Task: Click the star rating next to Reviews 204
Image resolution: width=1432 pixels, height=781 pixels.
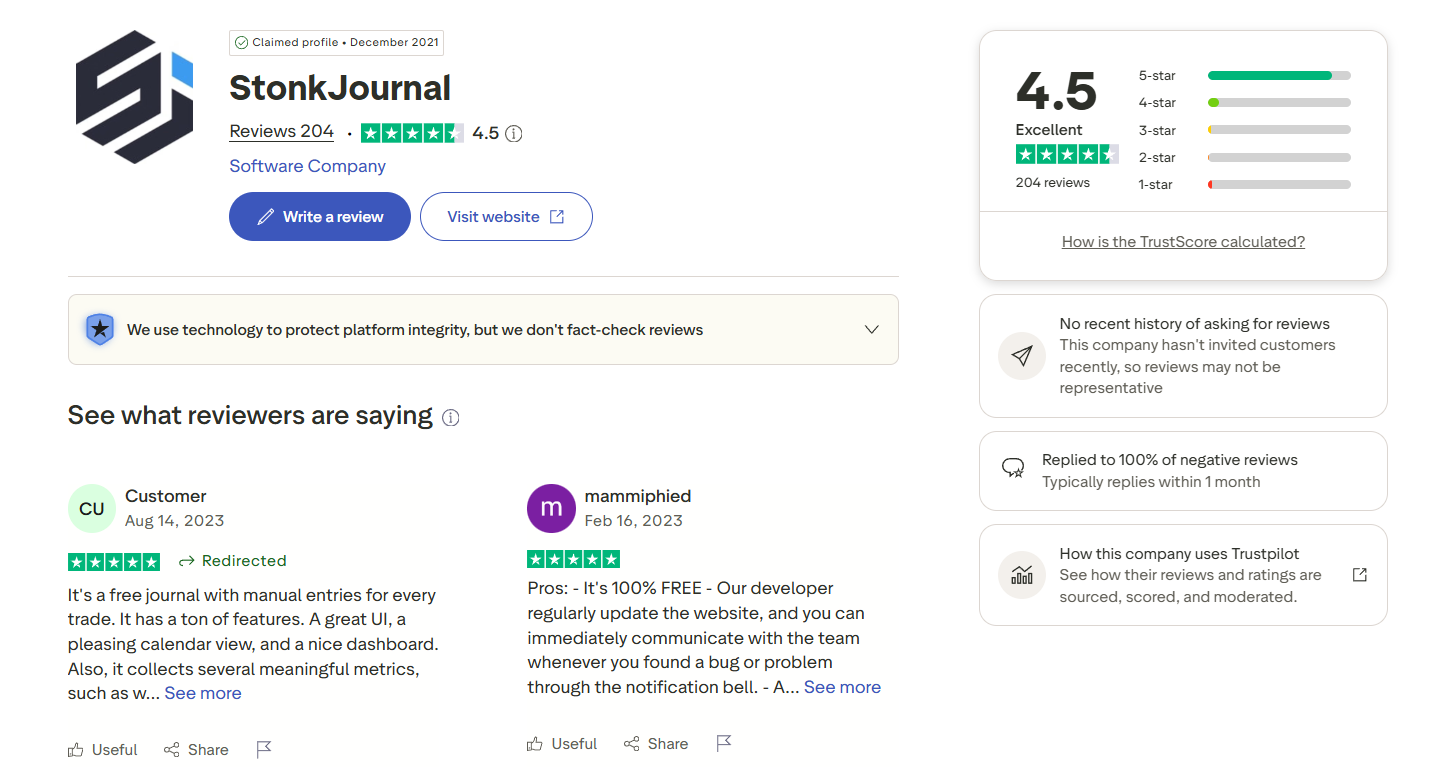Action: point(412,133)
